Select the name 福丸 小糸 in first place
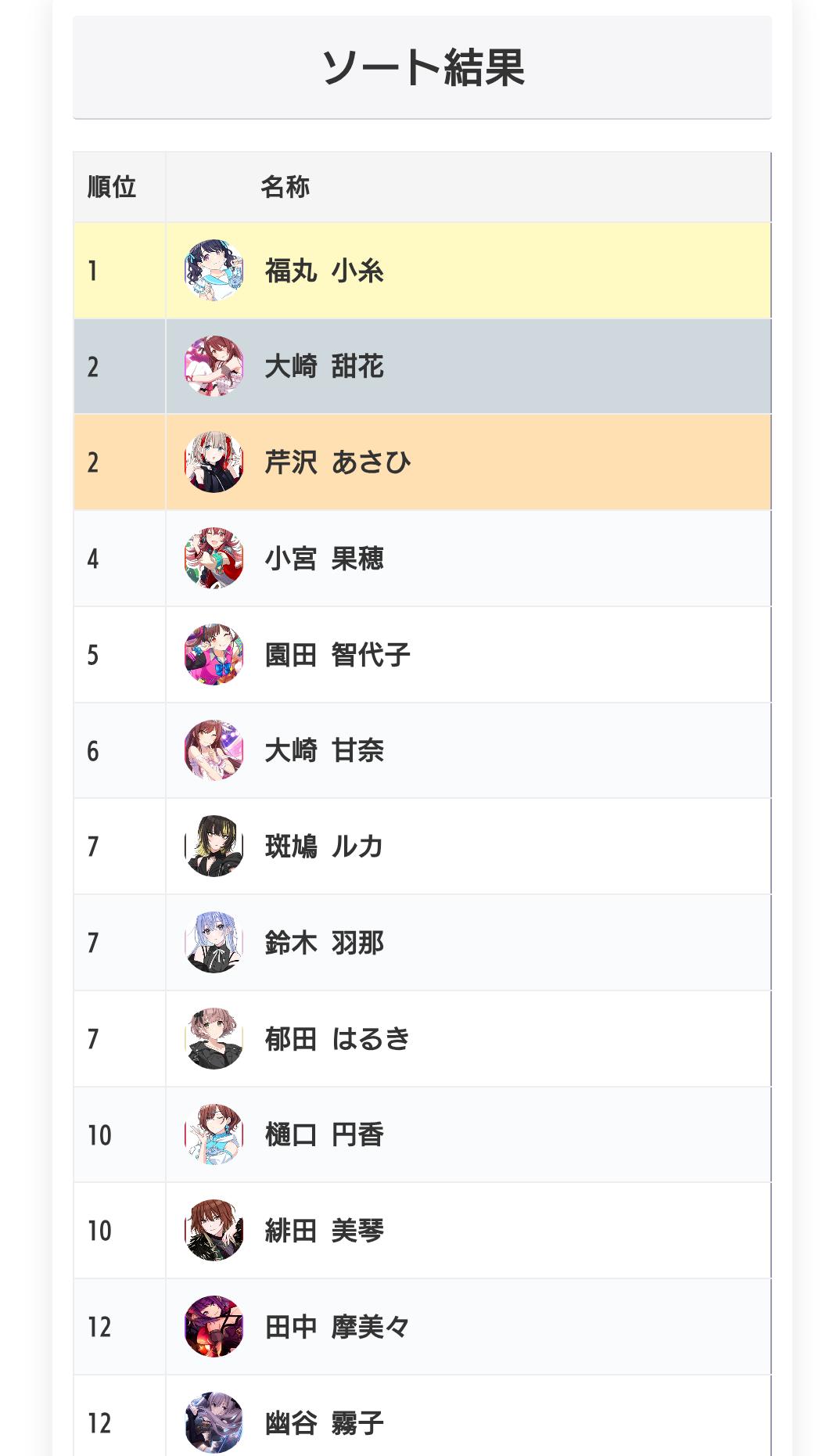840x1456 pixels. pyautogui.click(x=324, y=271)
